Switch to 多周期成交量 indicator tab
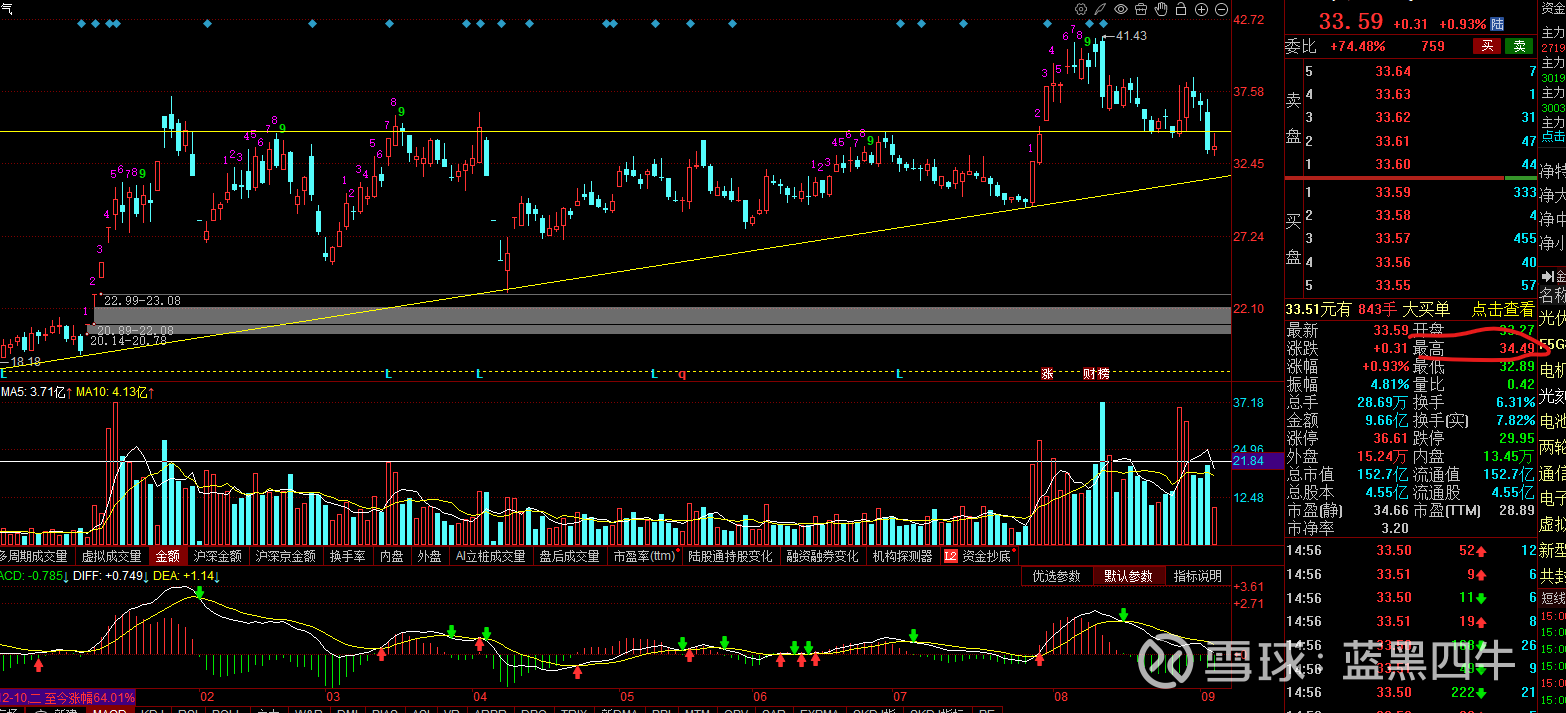 (33, 556)
